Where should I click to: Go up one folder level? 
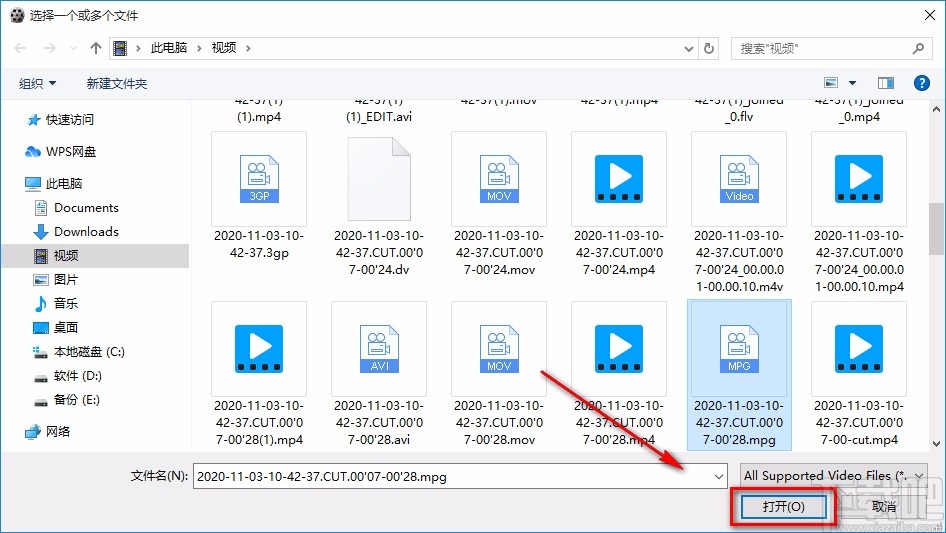pos(95,48)
